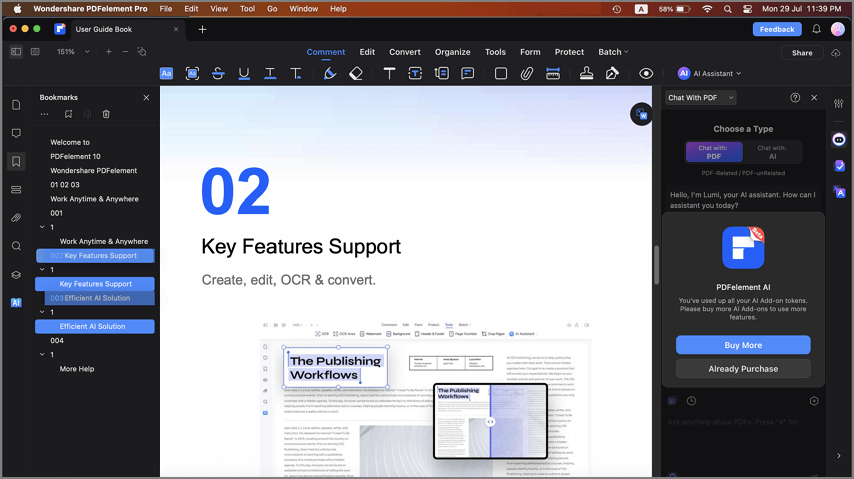Image resolution: width=854 pixels, height=479 pixels.
Task: Select the Caret insert text tool
Action: 296,74
